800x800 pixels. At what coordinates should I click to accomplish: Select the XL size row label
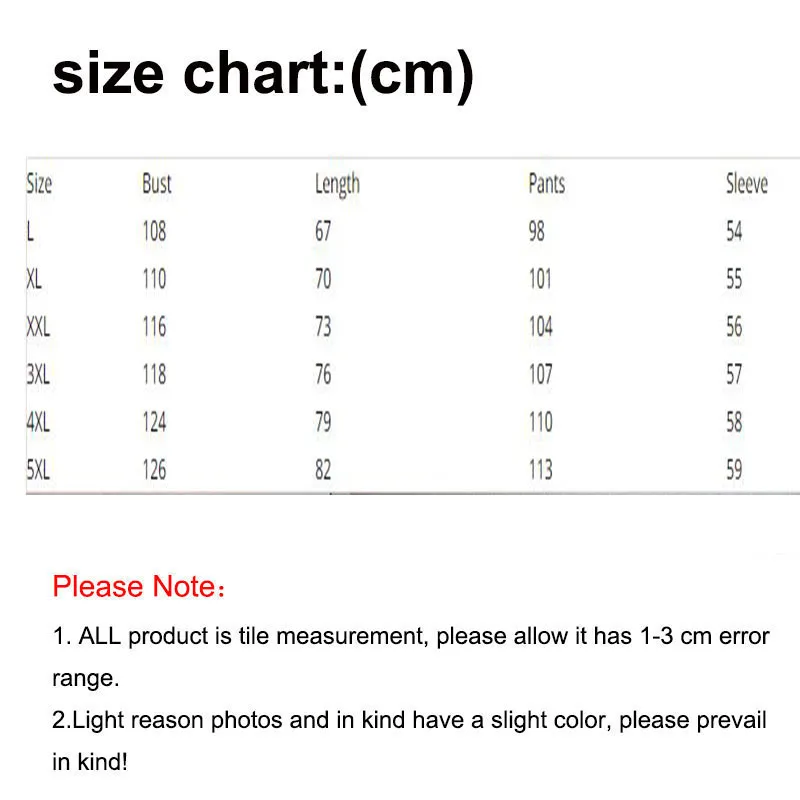[34, 279]
